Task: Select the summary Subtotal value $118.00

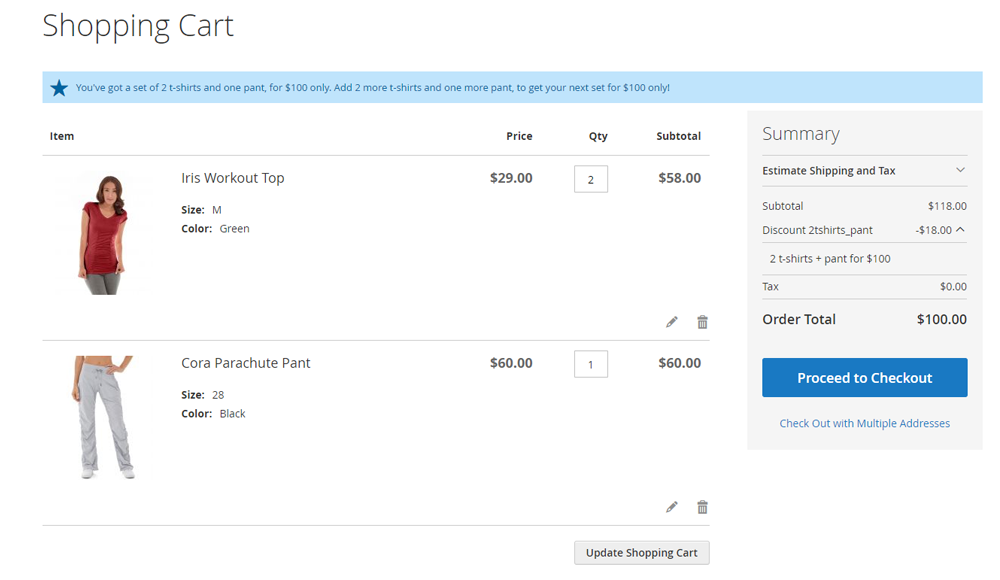Action: [947, 206]
